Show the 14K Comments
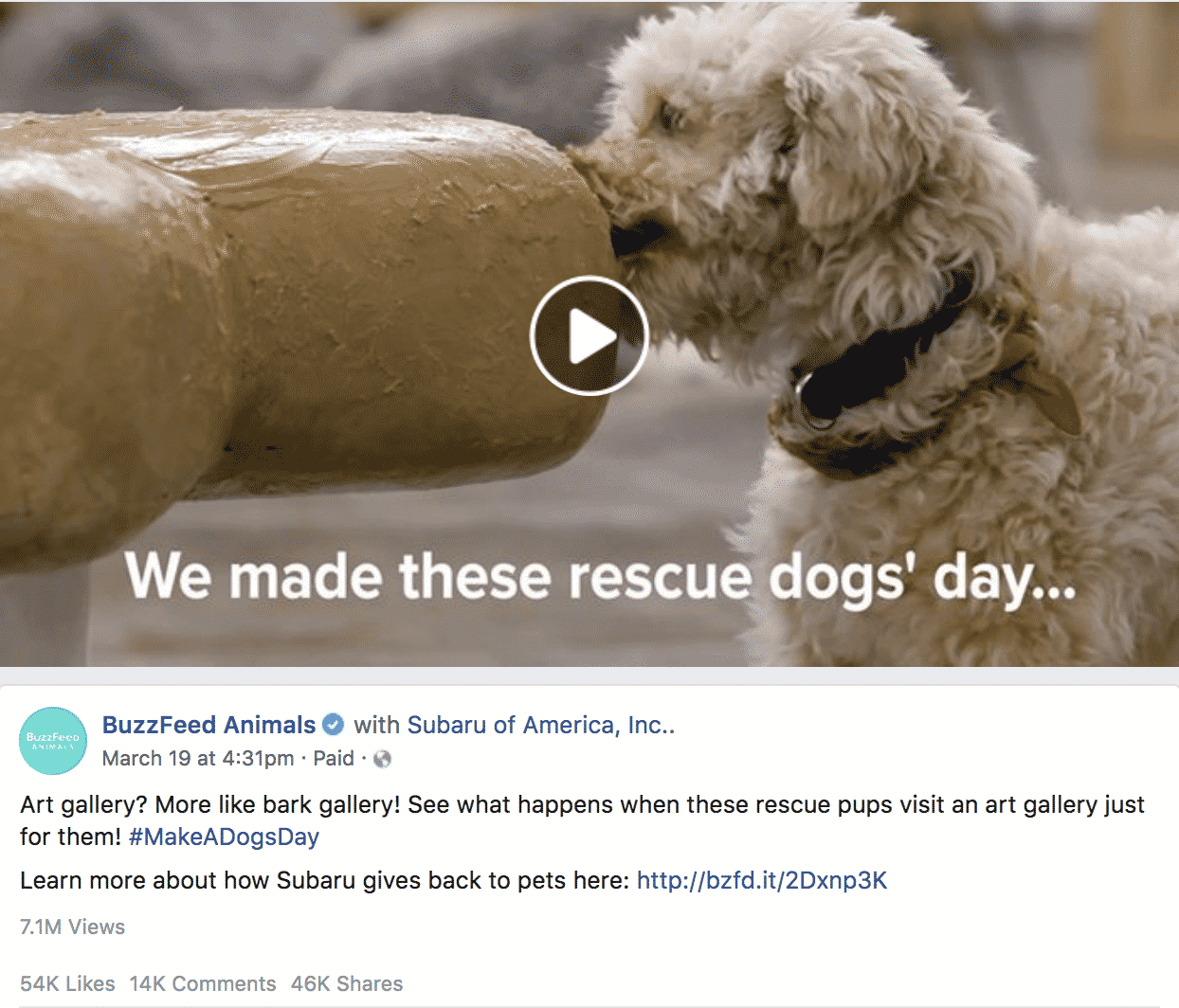The height and width of the screenshot is (1008, 1179). 203,983
